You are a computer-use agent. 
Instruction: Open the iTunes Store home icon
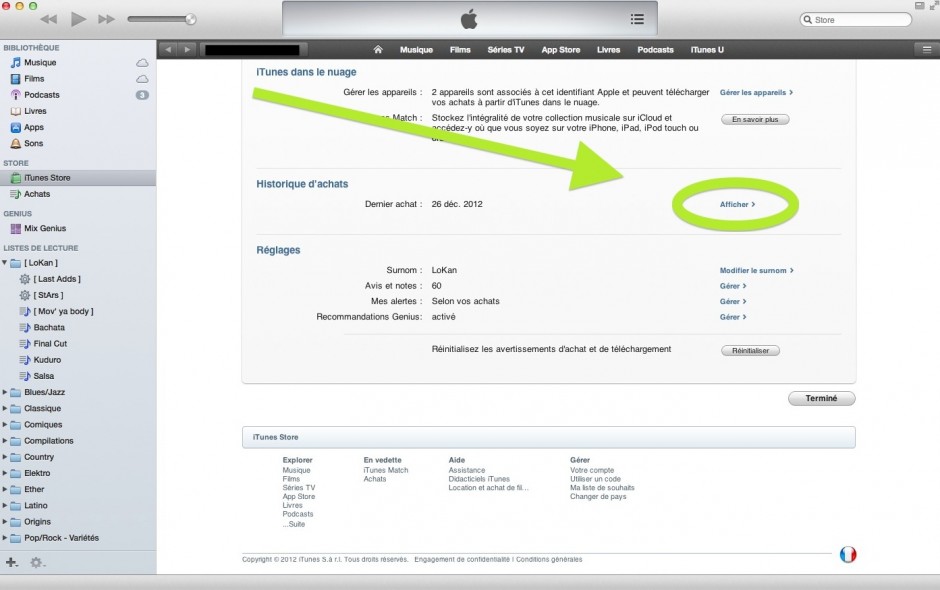tap(378, 50)
